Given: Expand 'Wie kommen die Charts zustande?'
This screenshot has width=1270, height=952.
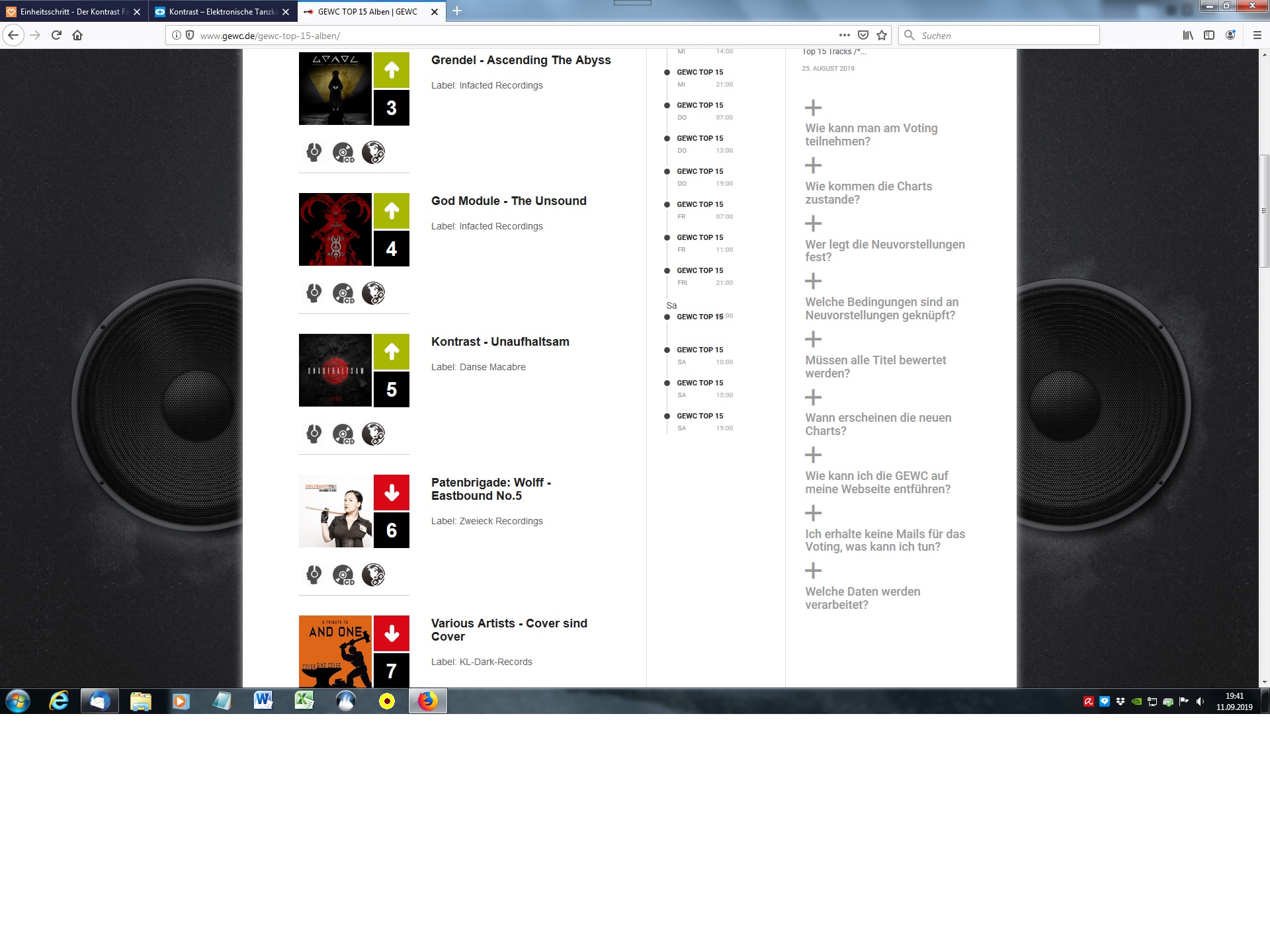Looking at the screenshot, I should pyautogui.click(x=813, y=165).
